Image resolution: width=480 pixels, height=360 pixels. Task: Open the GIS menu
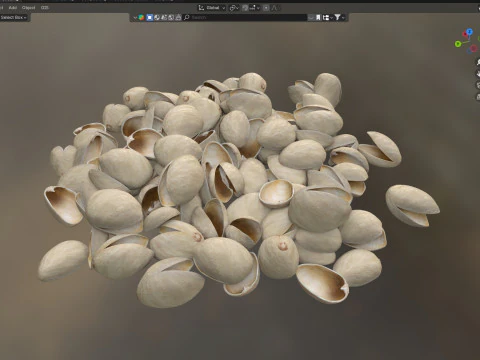coord(45,7)
